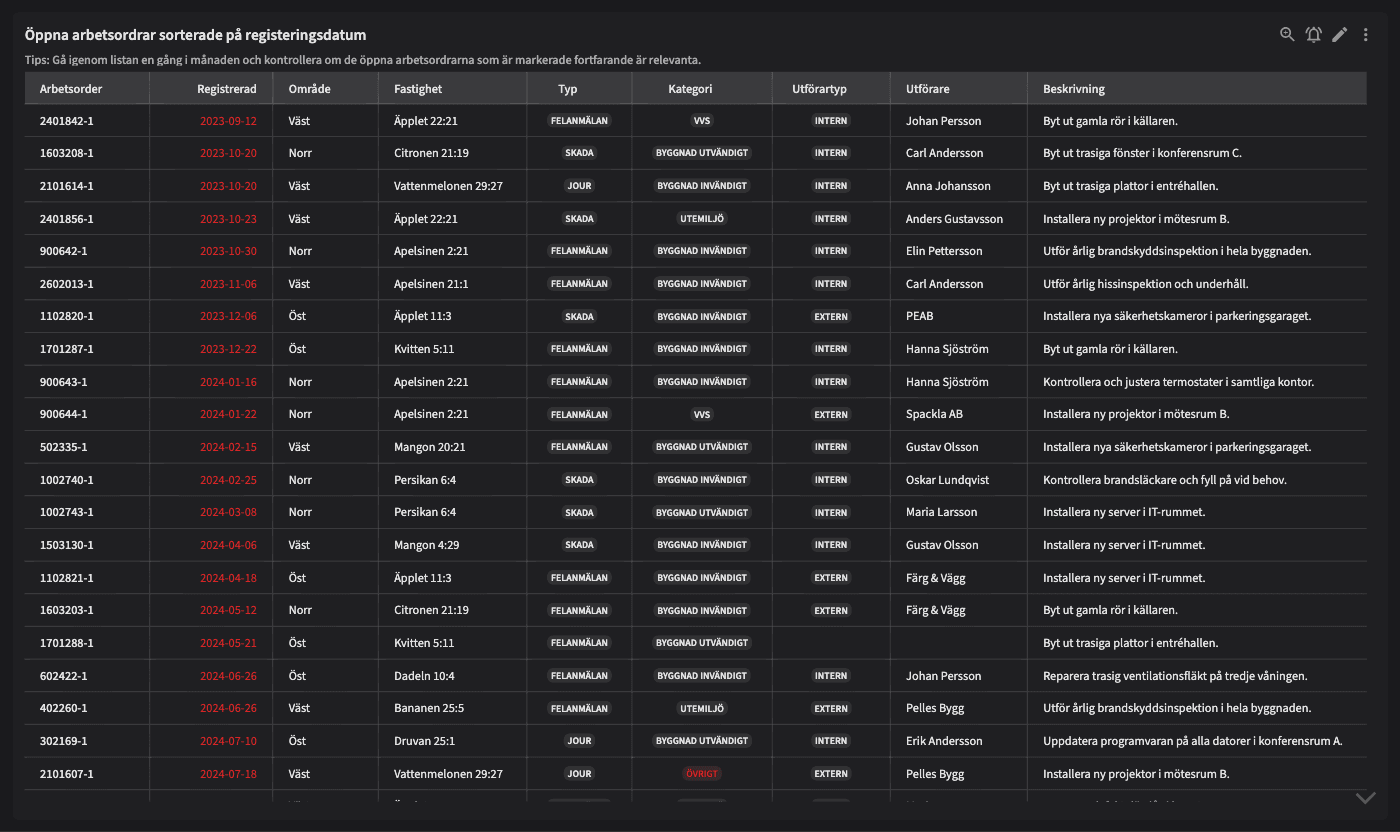Sort table by Kategori column header
The width and height of the screenshot is (1400, 832).
[x=690, y=89]
